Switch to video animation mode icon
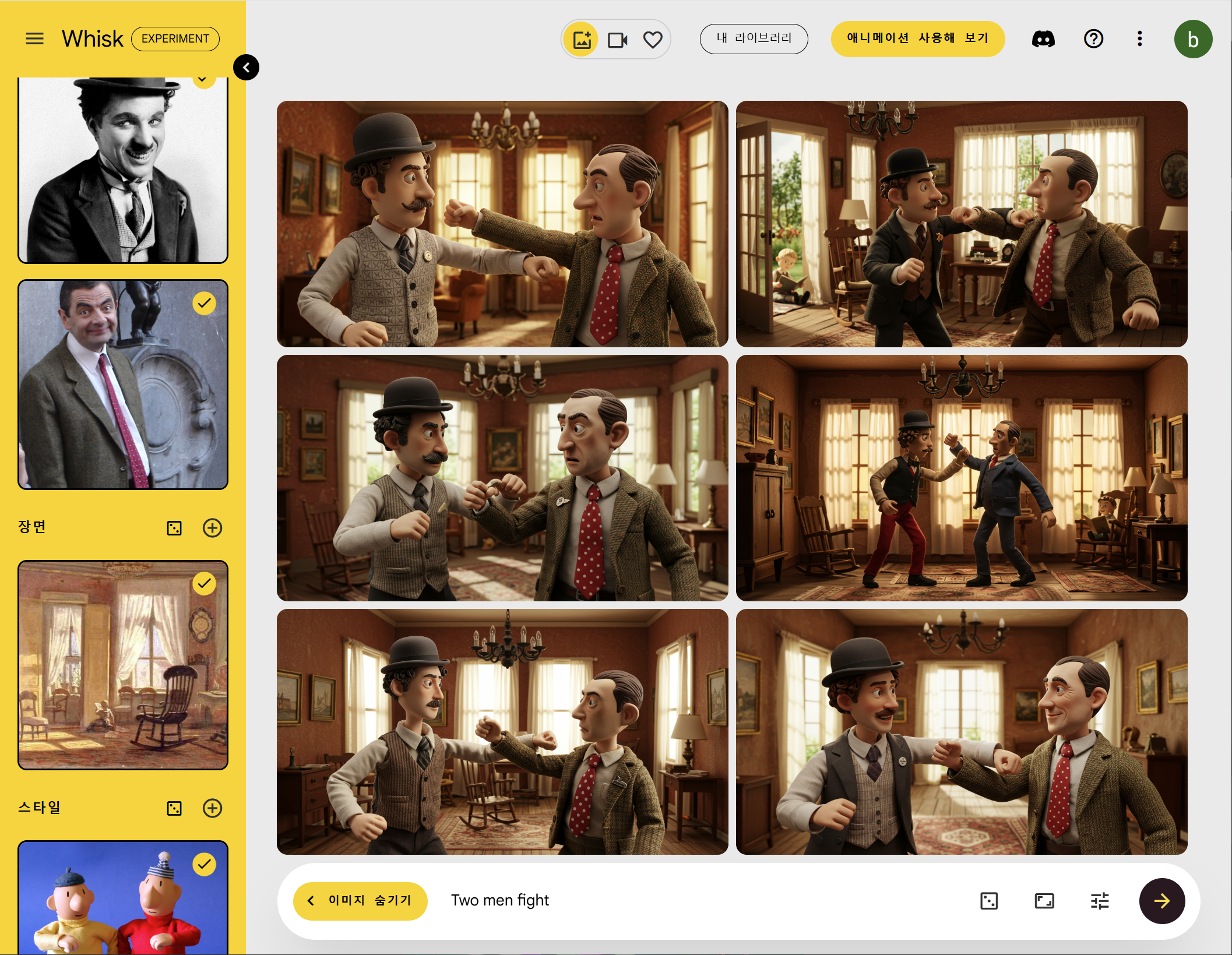The width and height of the screenshot is (1232, 955). click(x=617, y=40)
